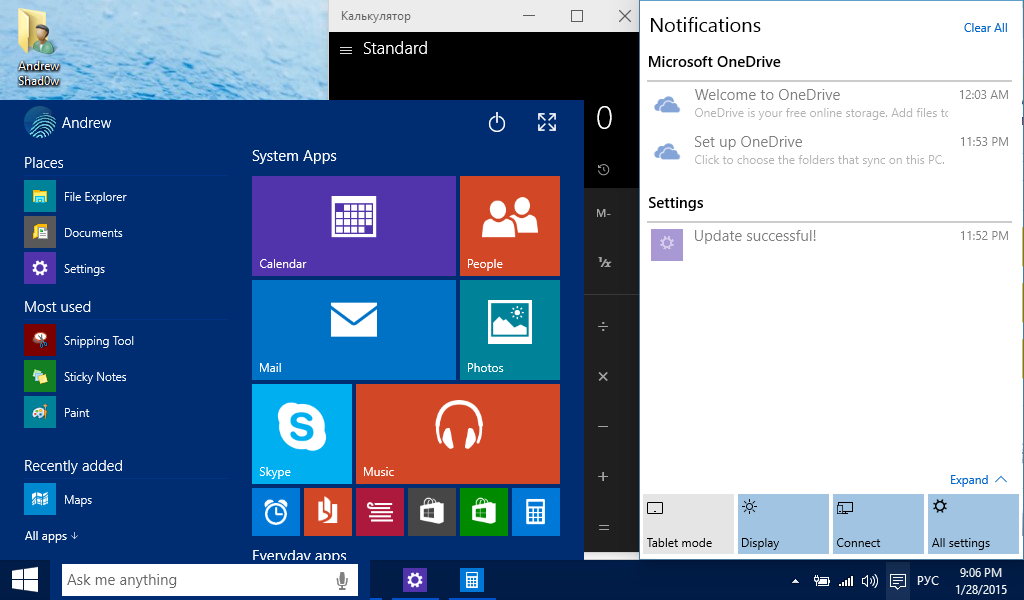1024x600 pixels.
Task: Open the Photos tile
Action: pyautogui.click(x=509, y=330)
